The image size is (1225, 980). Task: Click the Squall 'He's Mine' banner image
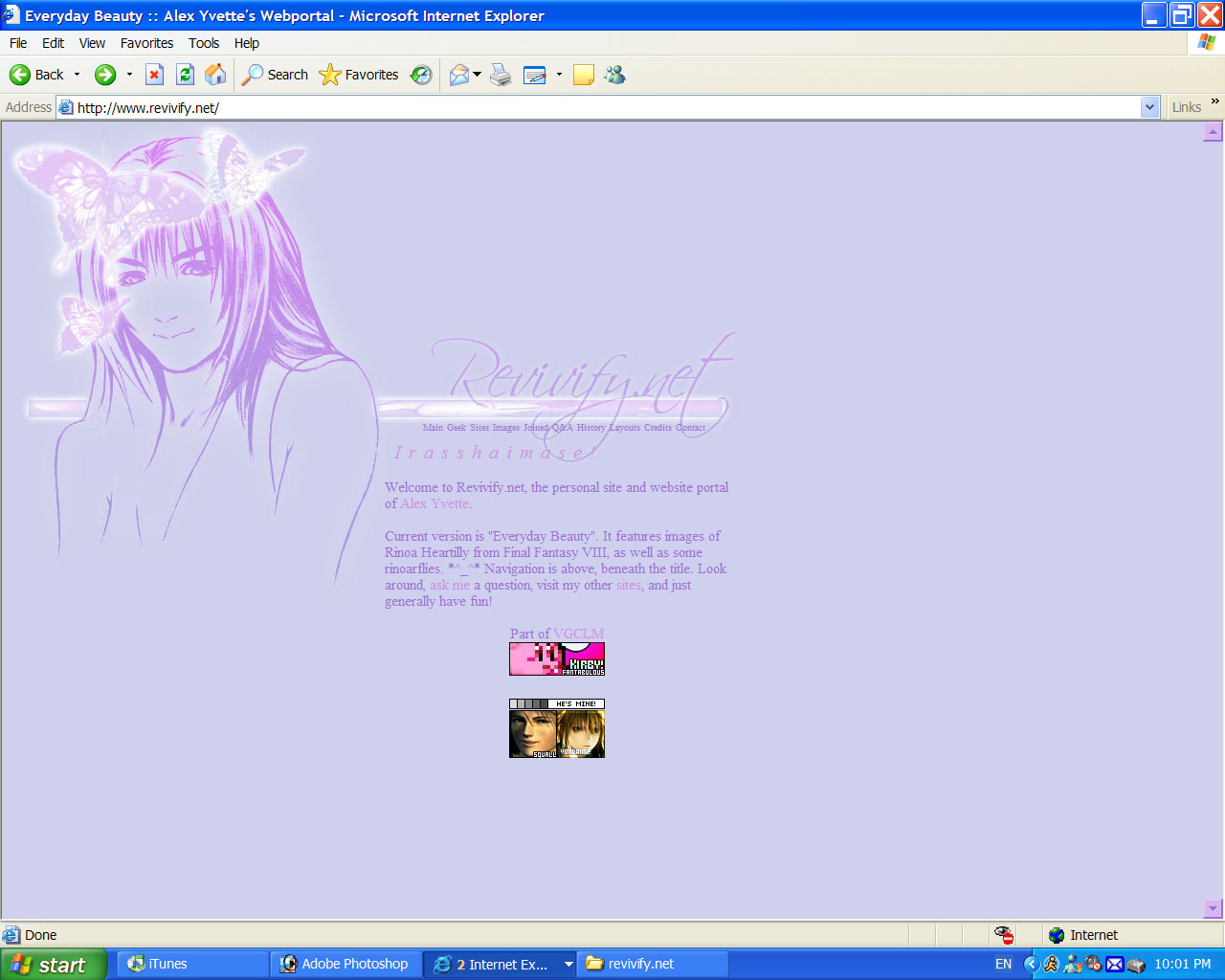tap(557, 728)
